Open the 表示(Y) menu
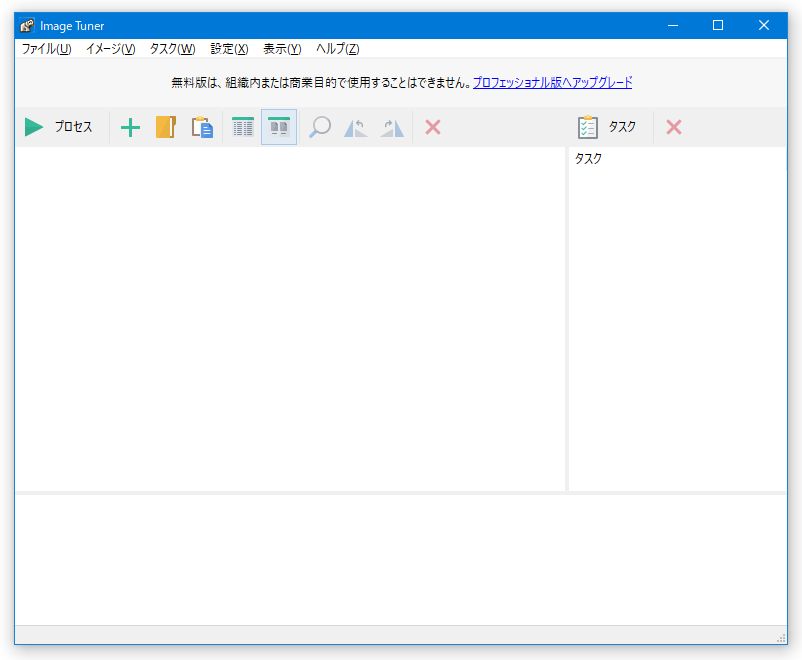The height and width of the screenshot is (660, 802). pos(282,49)
